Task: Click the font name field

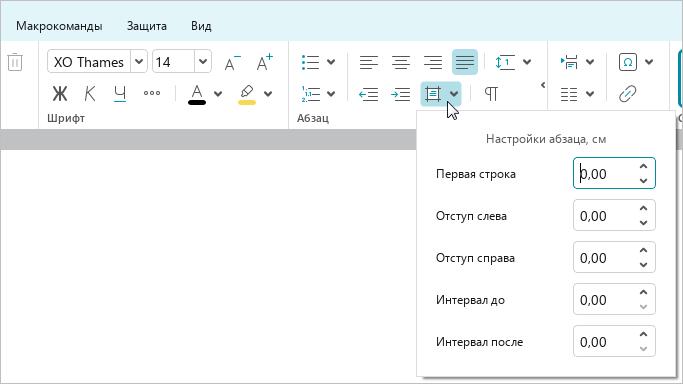Action: (89, 62)
